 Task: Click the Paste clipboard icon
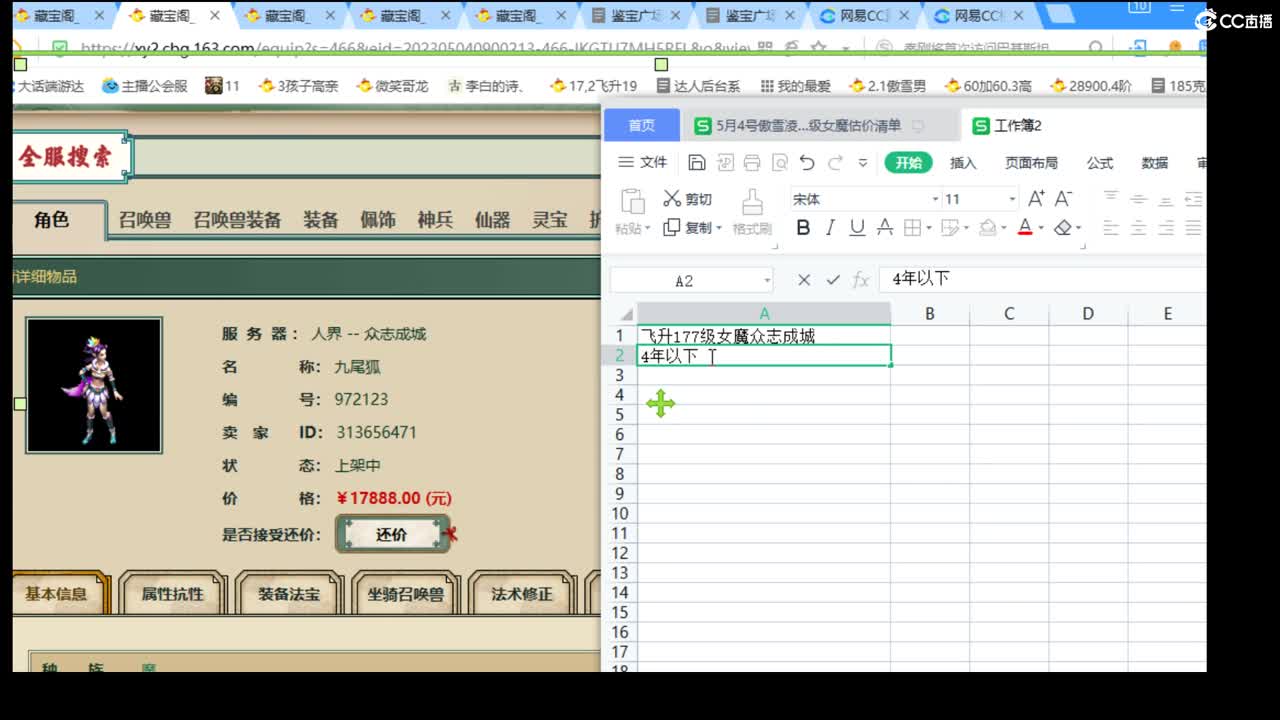[x=632, y=201]
